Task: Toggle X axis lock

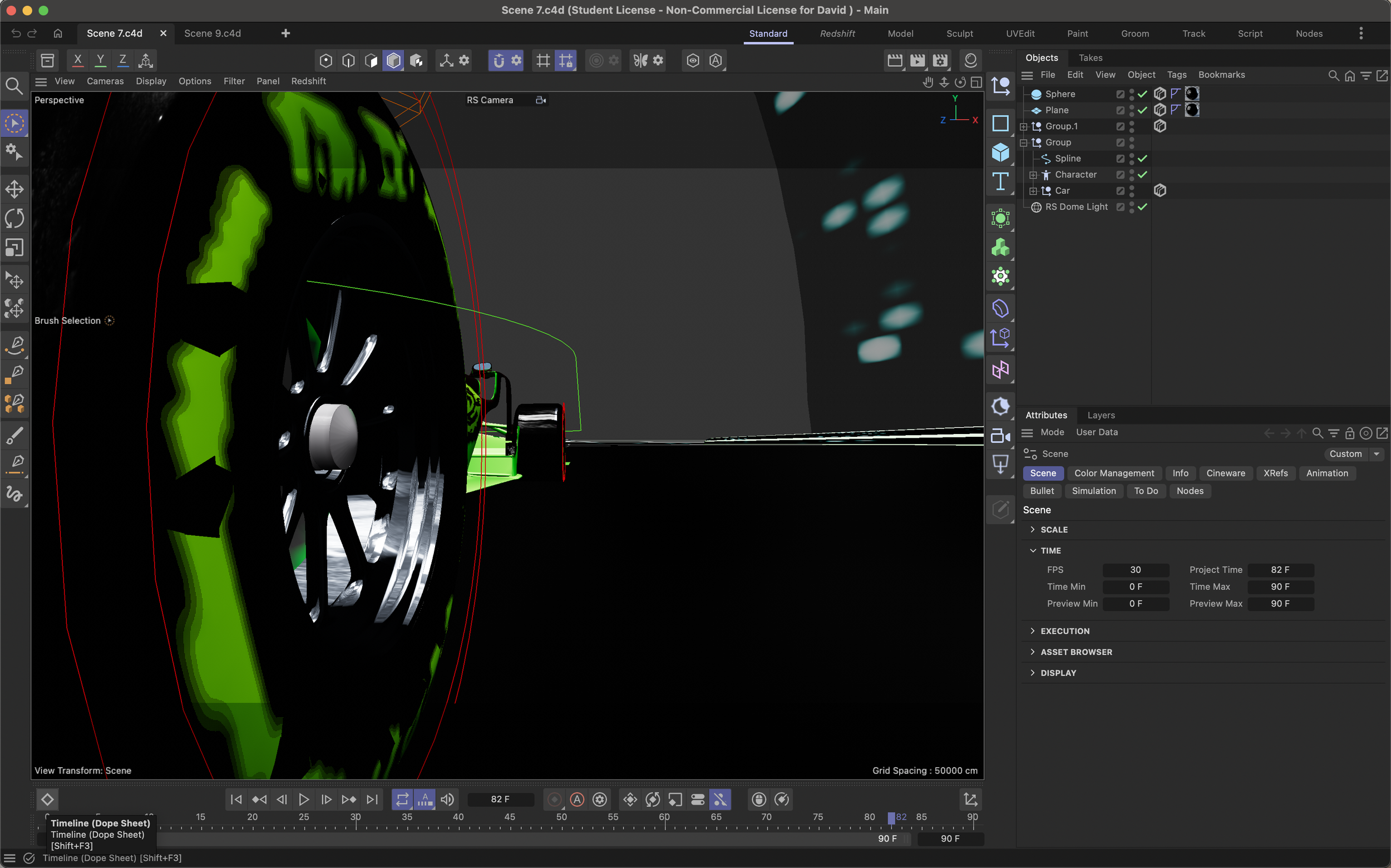Action: [77, 60]
